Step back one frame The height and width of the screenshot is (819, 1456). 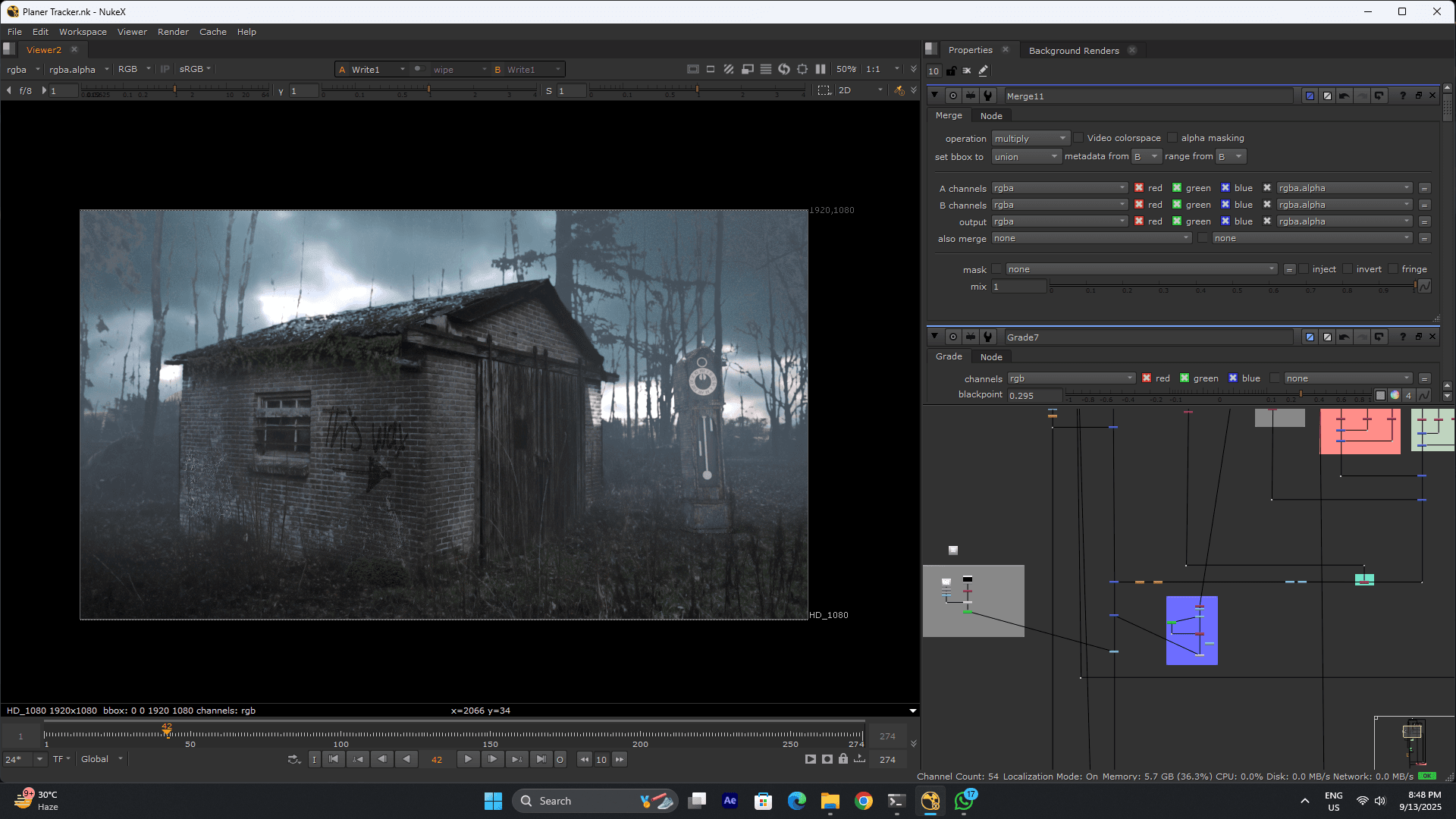[382, 759]
